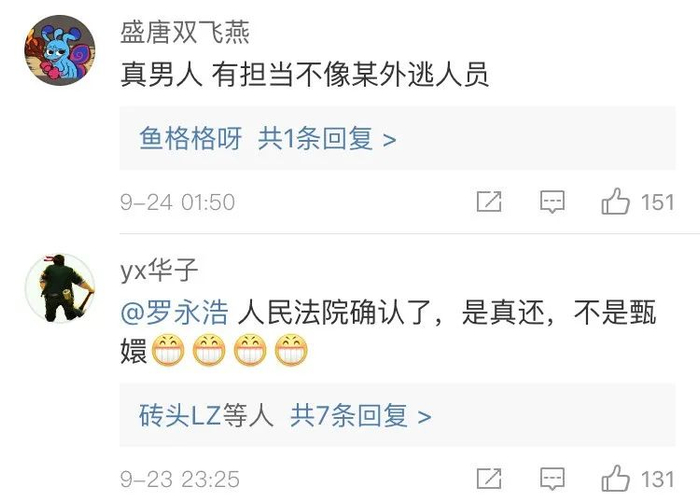The height and width of the screenshot is (501, 700).
Task: Open comment reply icon on 盛唐双飞燕's post
Action: click(x=552, y=201)
